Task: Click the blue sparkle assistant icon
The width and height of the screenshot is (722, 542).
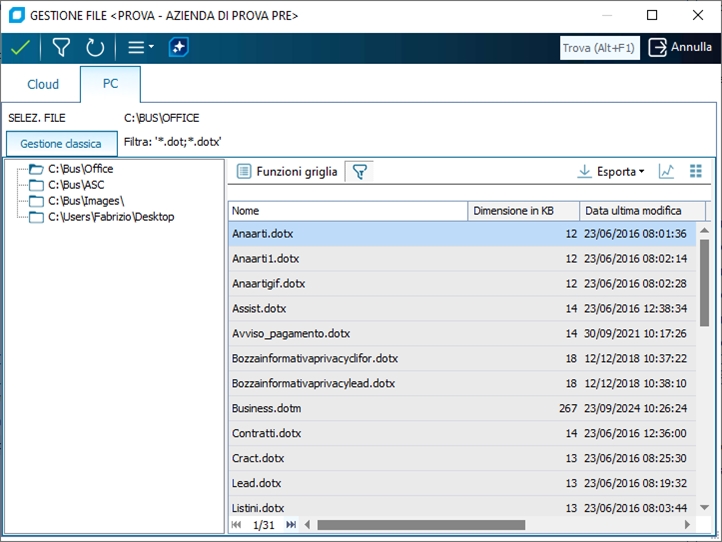Action: [x=178, y=47]
